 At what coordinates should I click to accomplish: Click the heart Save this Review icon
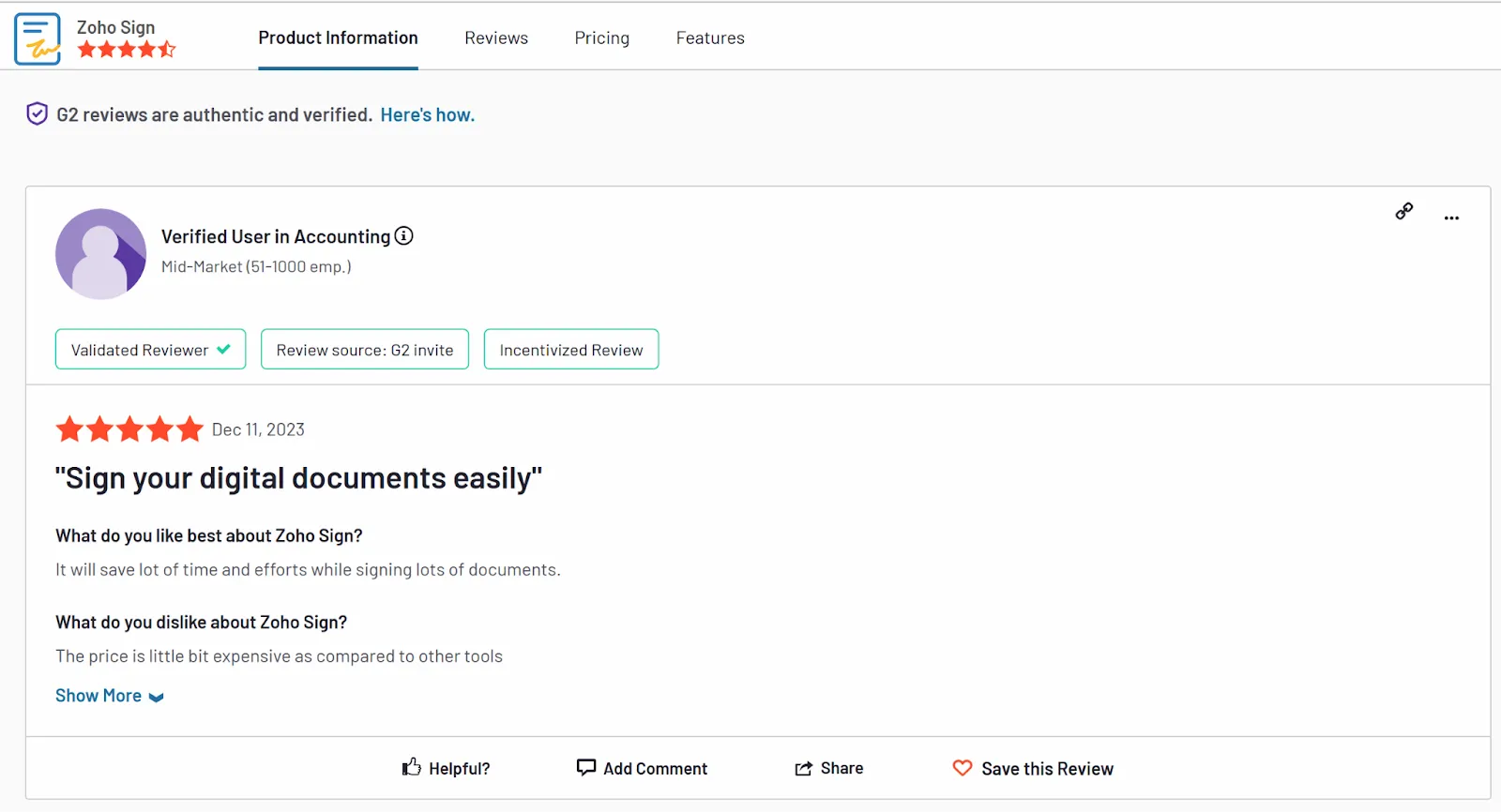coord(963,768)
